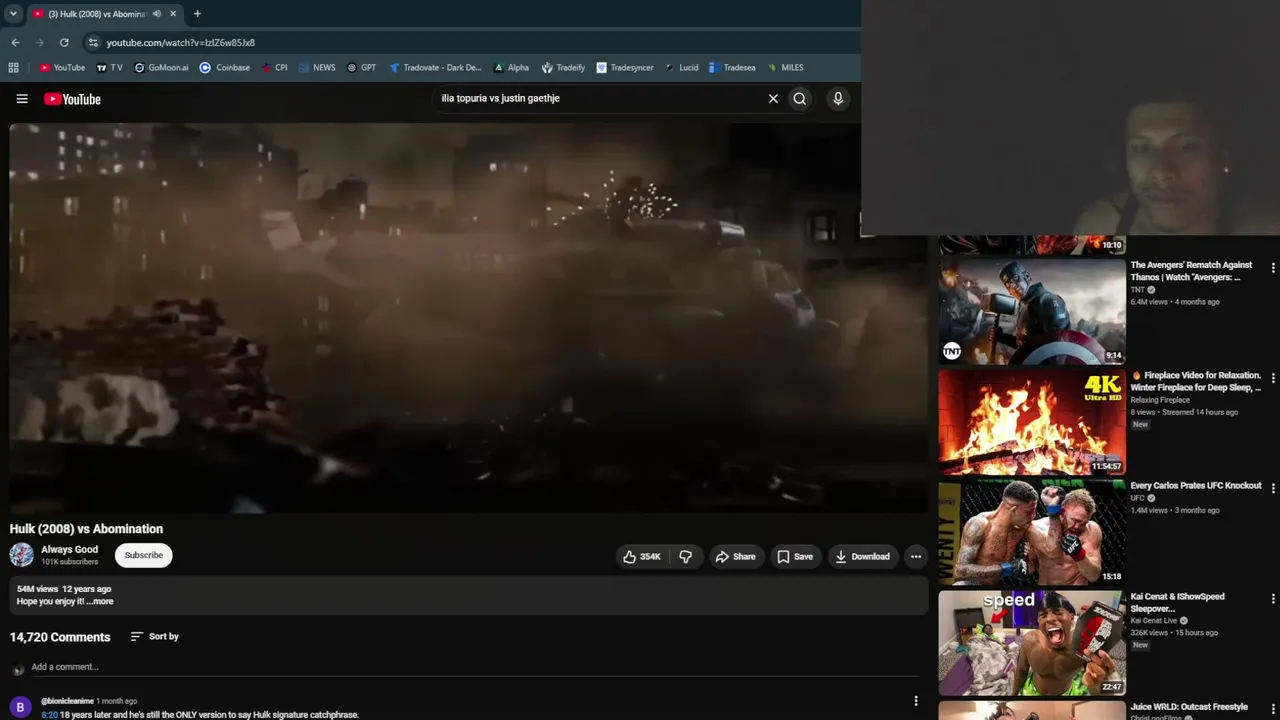Screen dimensions: 1280x720
Task: Visit the Relaxing Fireplace channel
Action: (x=1160, y=400)
